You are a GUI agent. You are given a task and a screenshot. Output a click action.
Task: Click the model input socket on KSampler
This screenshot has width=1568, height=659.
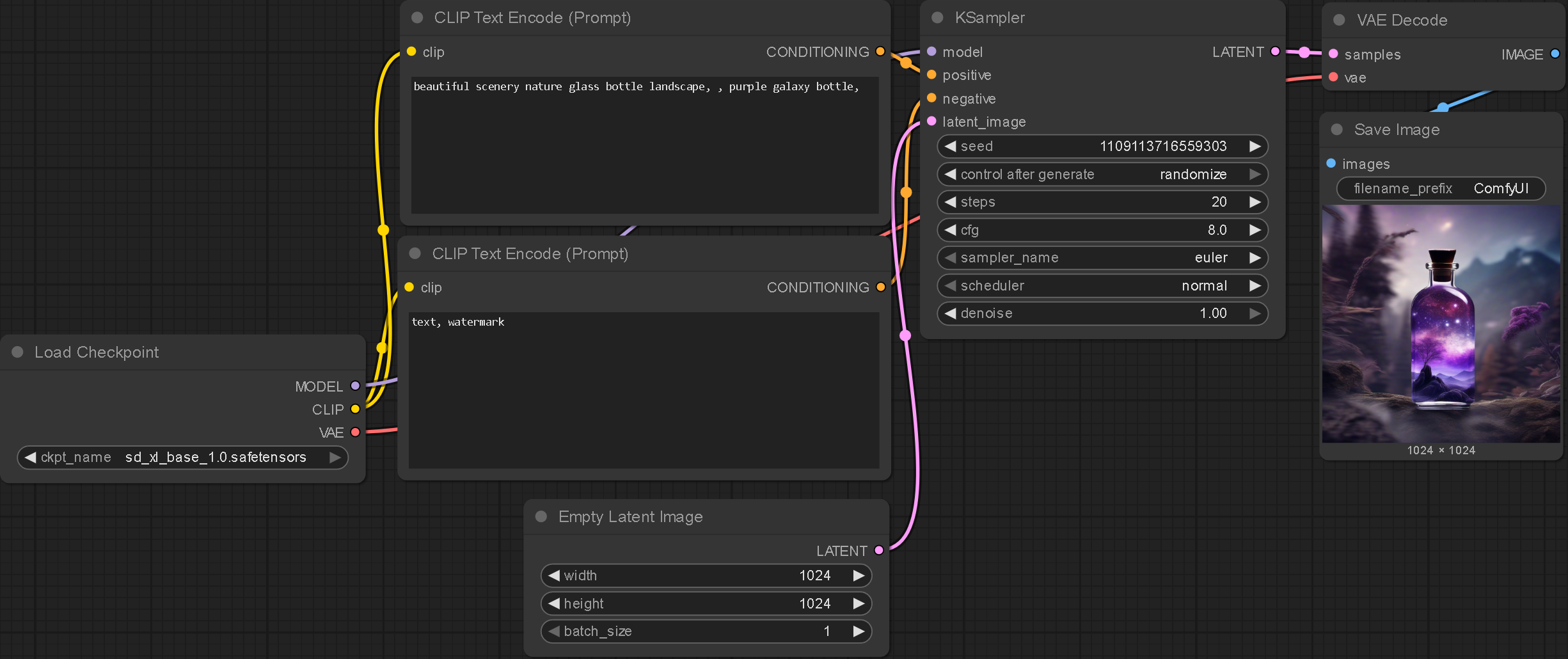tap(931, 51)
